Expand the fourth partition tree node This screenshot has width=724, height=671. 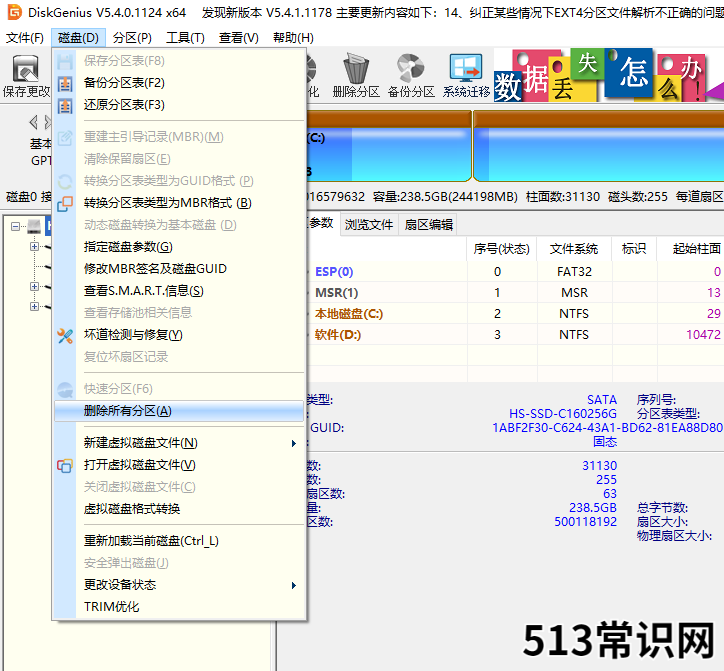point(34,306)
